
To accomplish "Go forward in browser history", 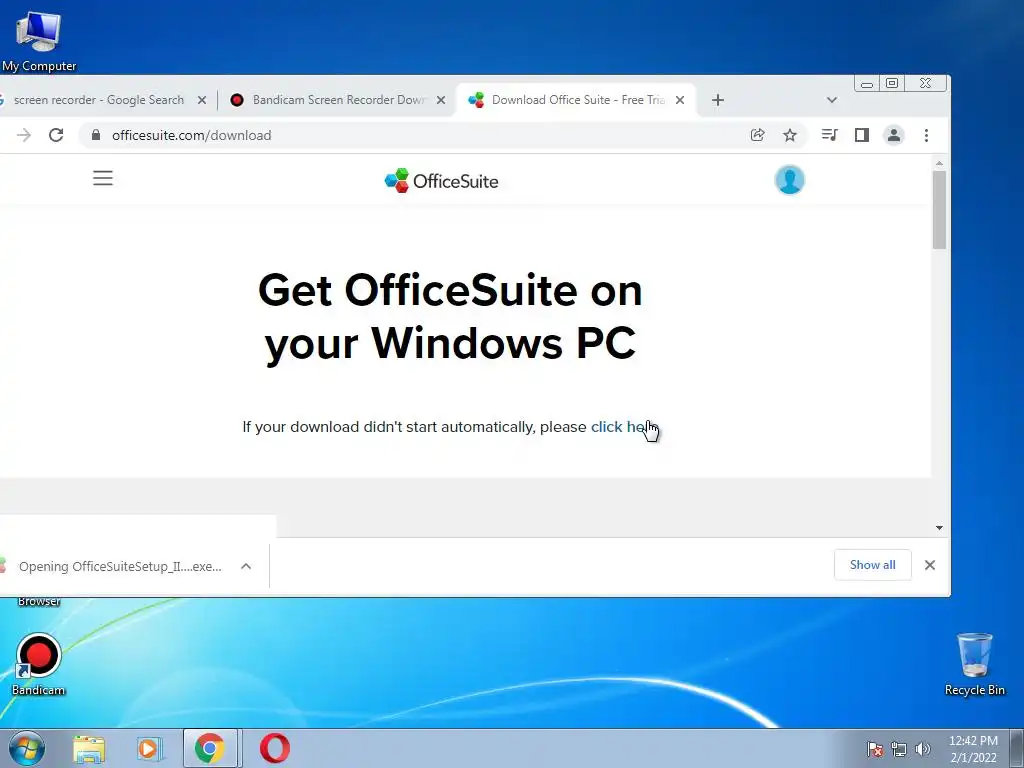I will pyautogui.click(x=24, y=135).
